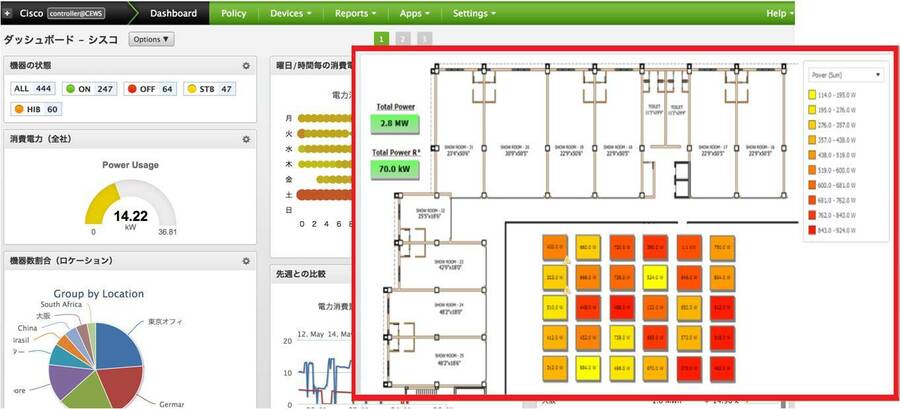Click the green ON status indicator
Image resolution: width=900 pixels, height=409 pixels.
(x=69, y=89)
